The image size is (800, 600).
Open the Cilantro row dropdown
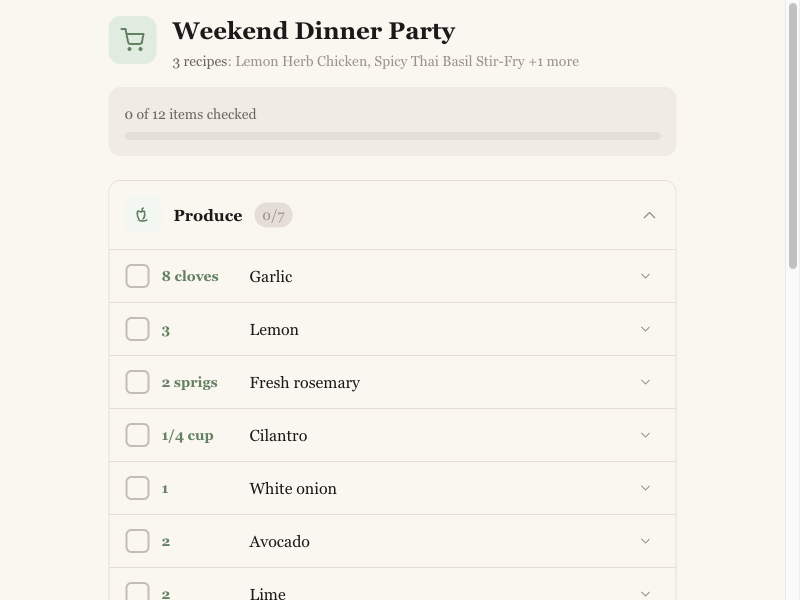tap(645, 435)
